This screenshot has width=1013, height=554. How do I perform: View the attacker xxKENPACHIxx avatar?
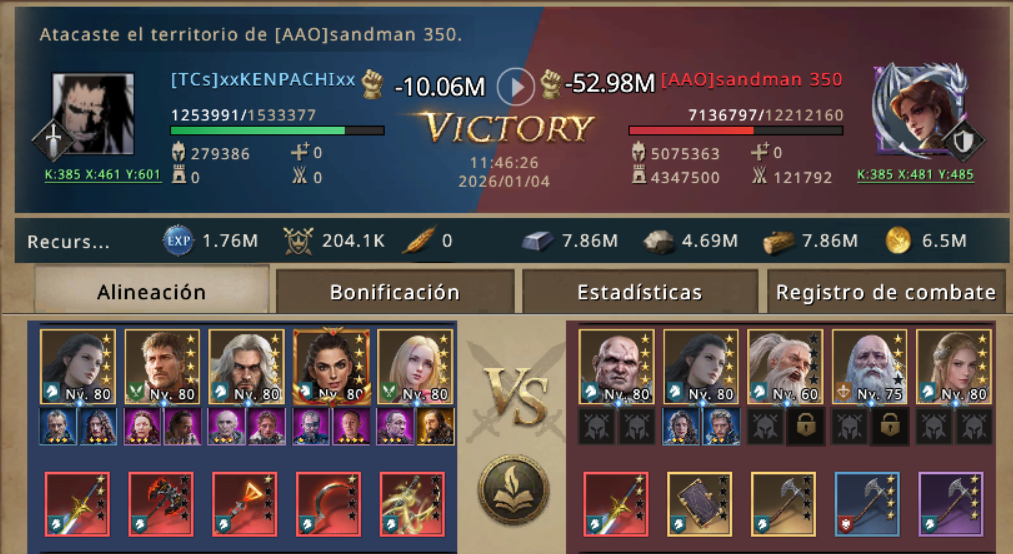(93, 114)
